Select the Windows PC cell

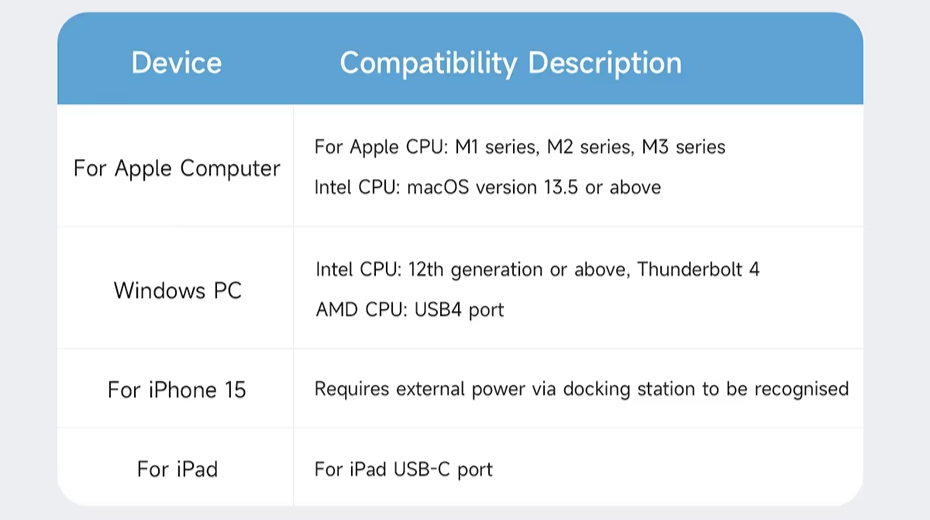tap(177, 291)
